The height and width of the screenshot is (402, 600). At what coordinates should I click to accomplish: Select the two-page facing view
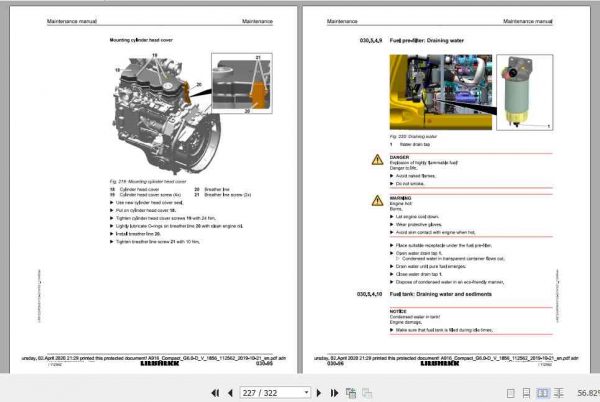pos(543,393)
